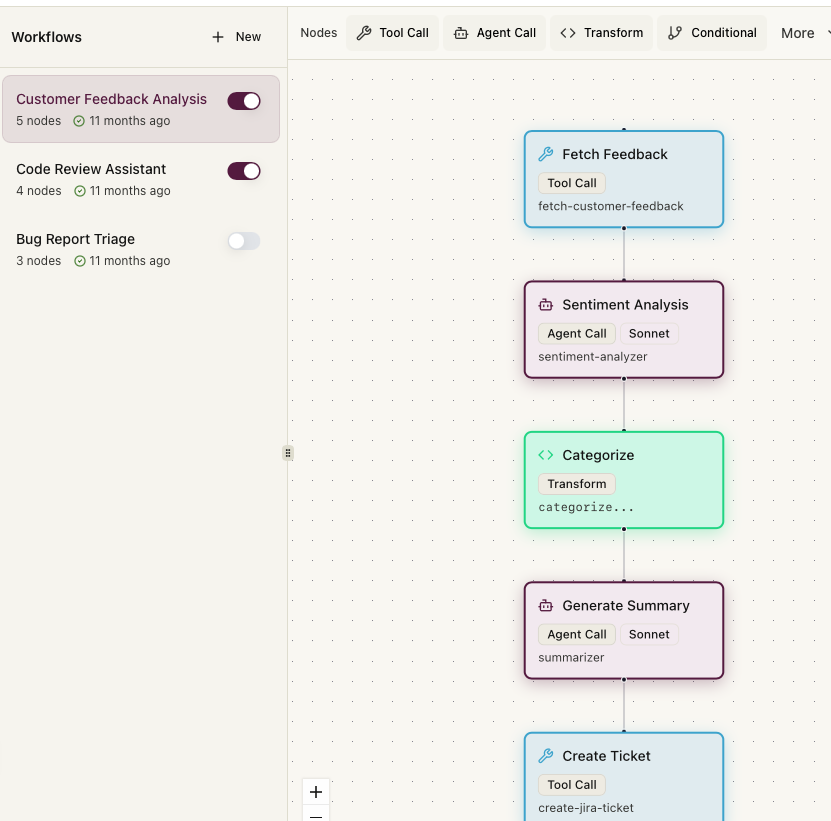This screenshot has width=831, height=821.
Task: Add an Agent Call node from toolbar
Action: click(x=494, y=33)
